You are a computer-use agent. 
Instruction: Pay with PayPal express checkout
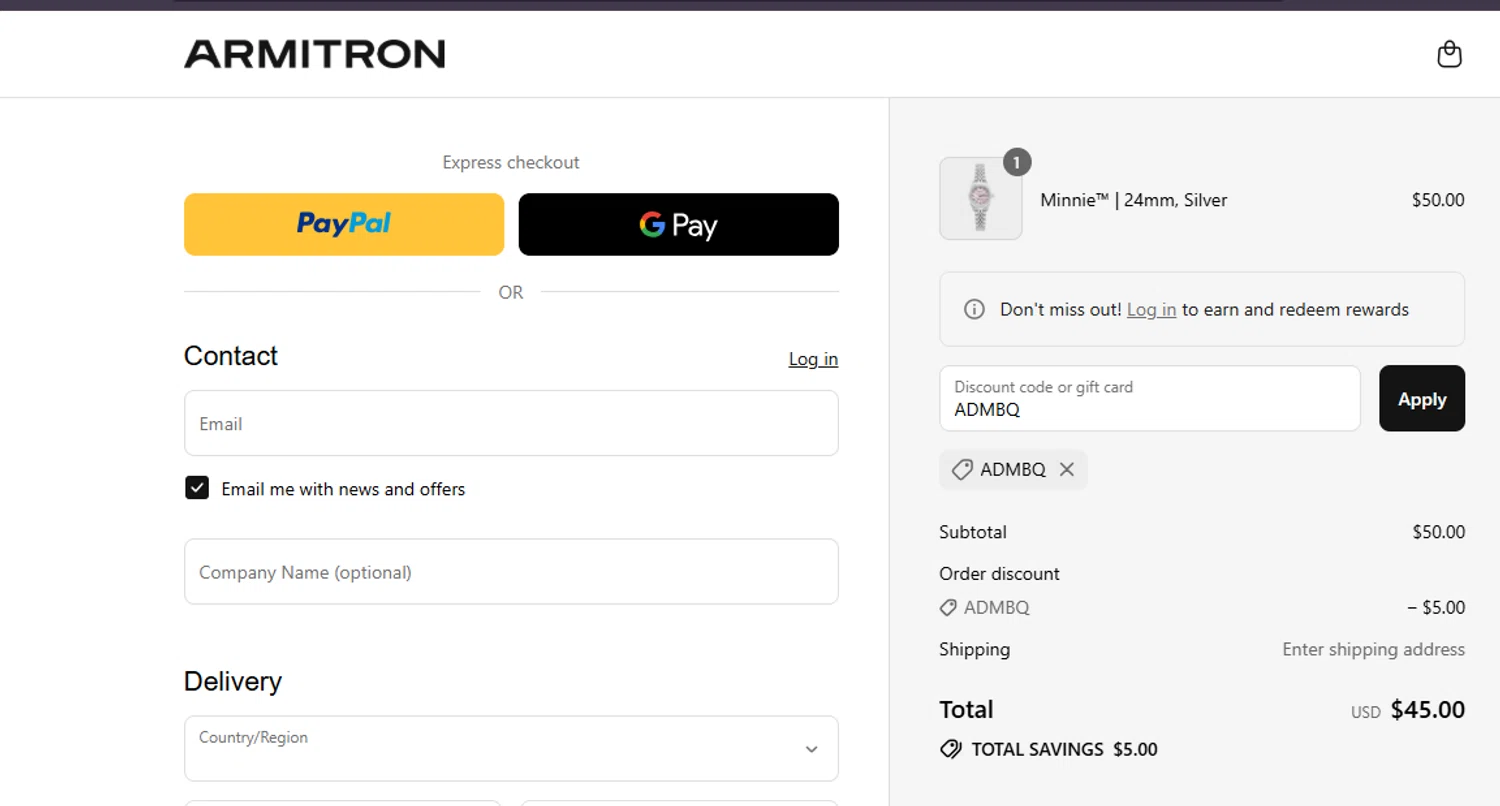(344, 224)
